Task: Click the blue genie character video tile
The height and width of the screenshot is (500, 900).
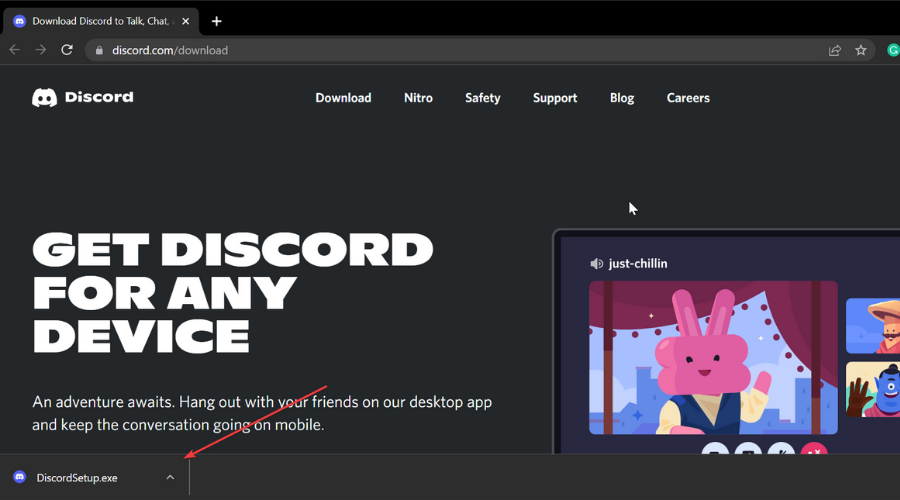Action: coord(873,389)
